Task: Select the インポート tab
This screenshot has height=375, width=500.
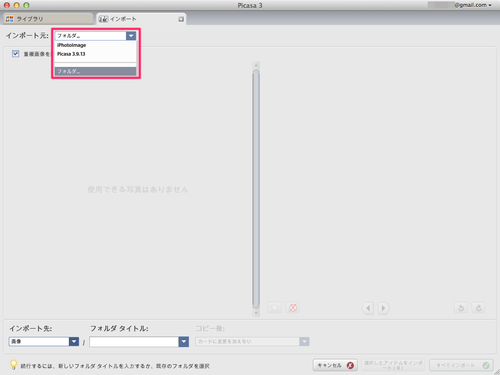Action: [x=141, y=19]
